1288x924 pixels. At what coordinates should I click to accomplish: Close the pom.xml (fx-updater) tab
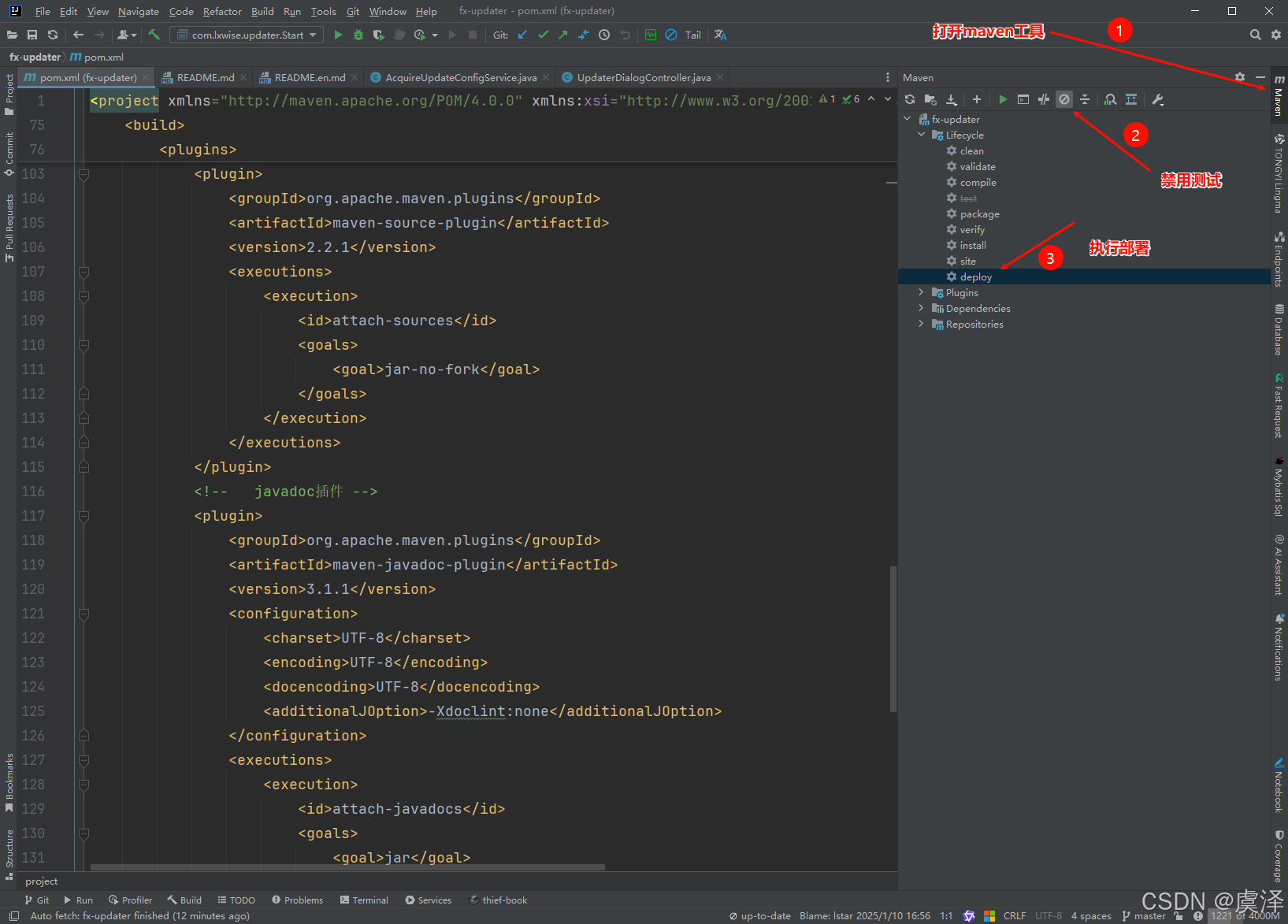(x=146, y=77)
